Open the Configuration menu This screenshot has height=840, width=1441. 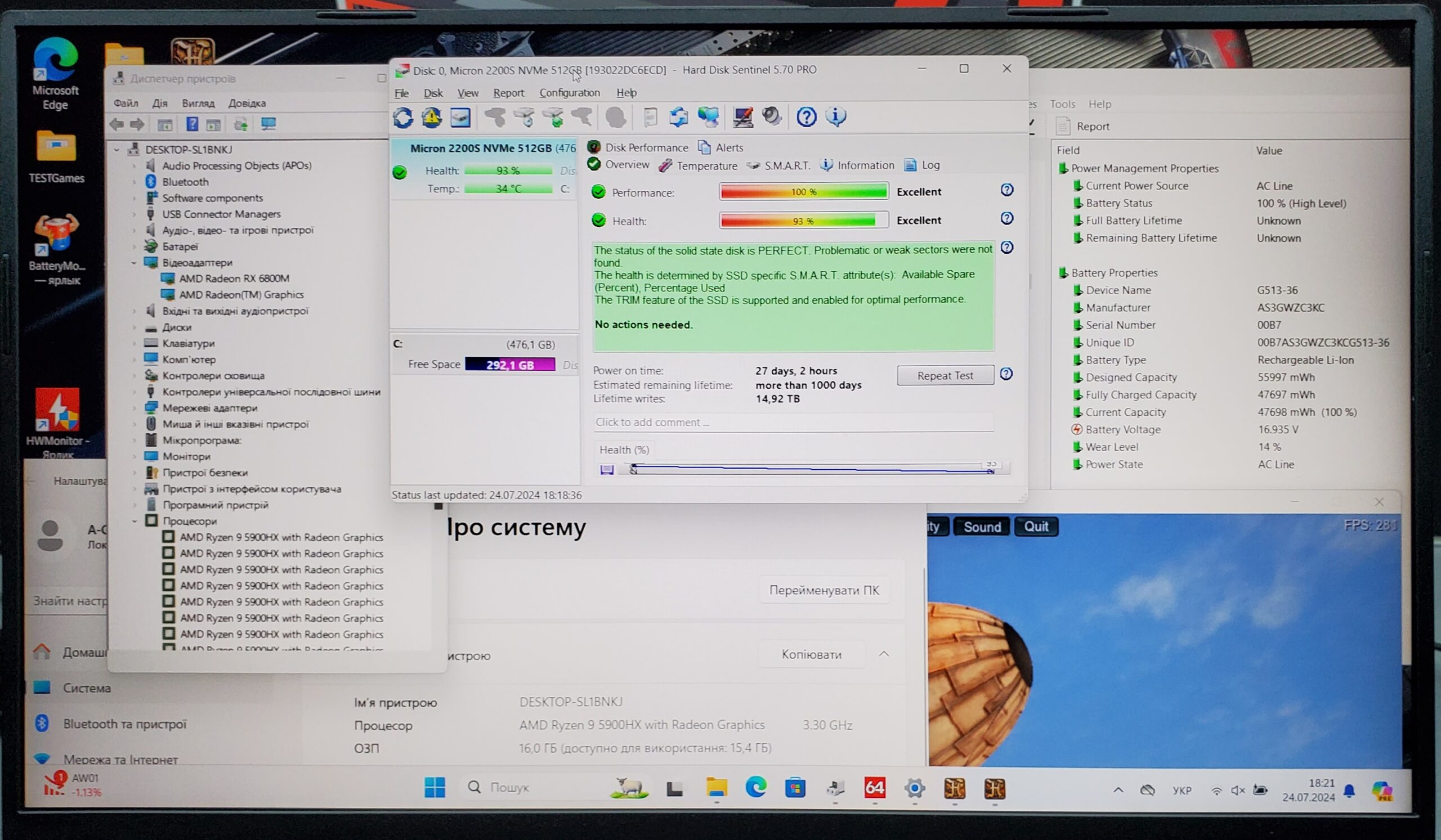569,93
